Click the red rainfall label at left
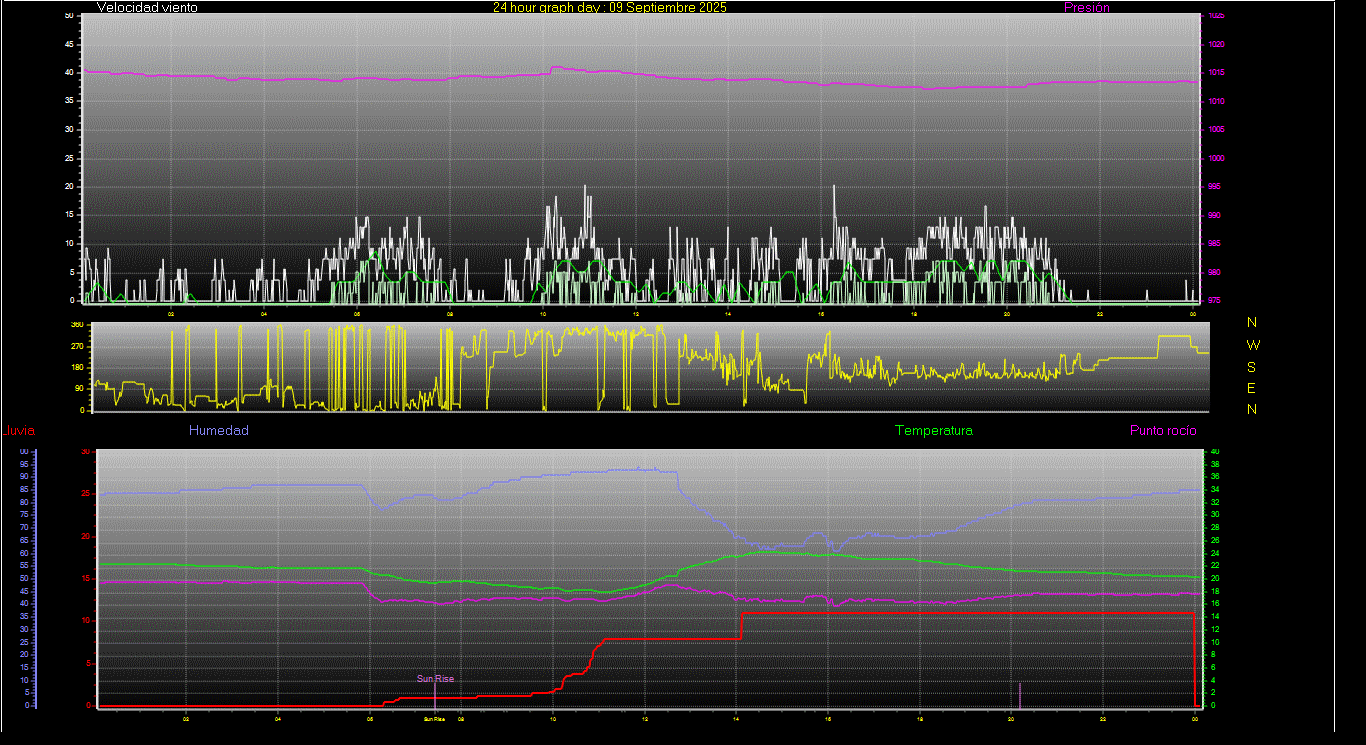1366x745 pixels. click(19, 431)
